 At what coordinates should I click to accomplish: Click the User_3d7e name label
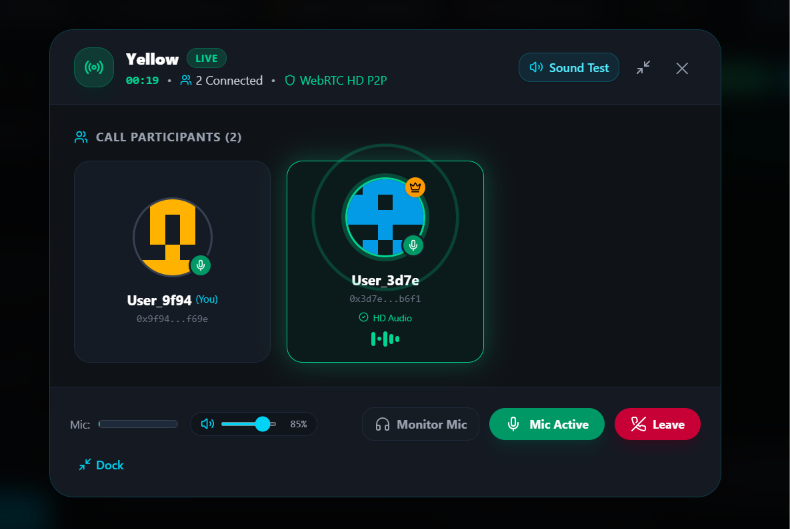click(385, 280)
